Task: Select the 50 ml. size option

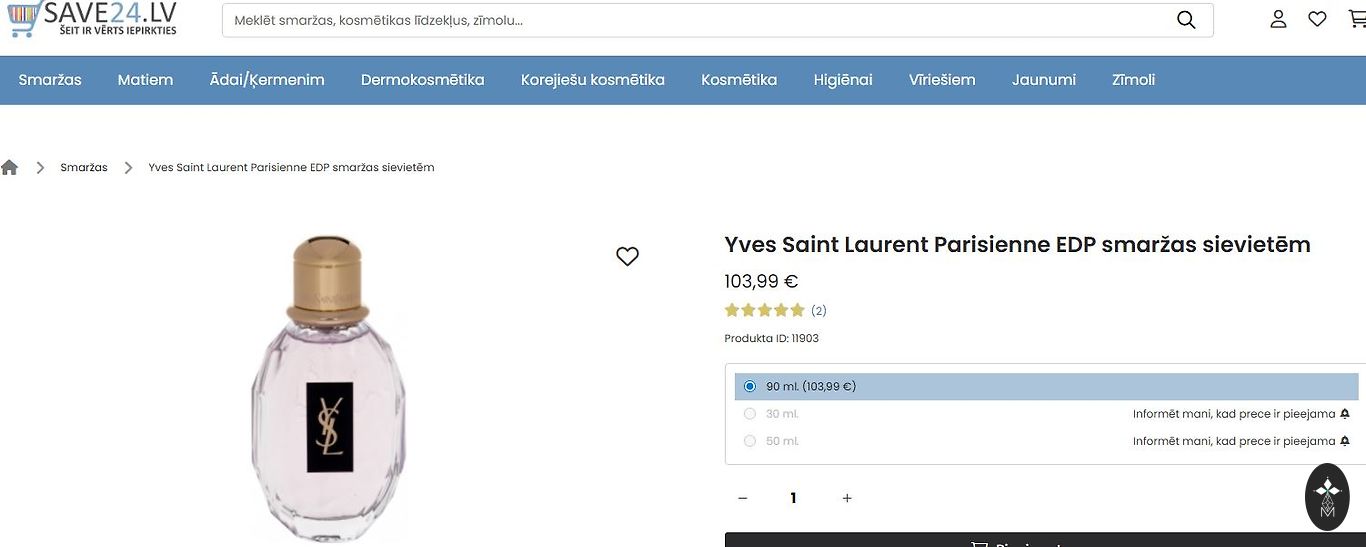Action: (750, 441)
